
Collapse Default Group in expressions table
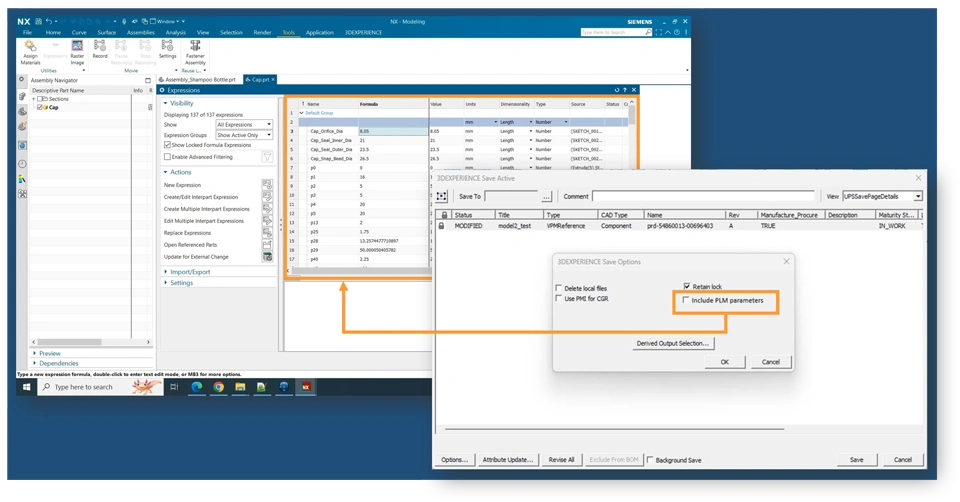[x=301, y=113]
